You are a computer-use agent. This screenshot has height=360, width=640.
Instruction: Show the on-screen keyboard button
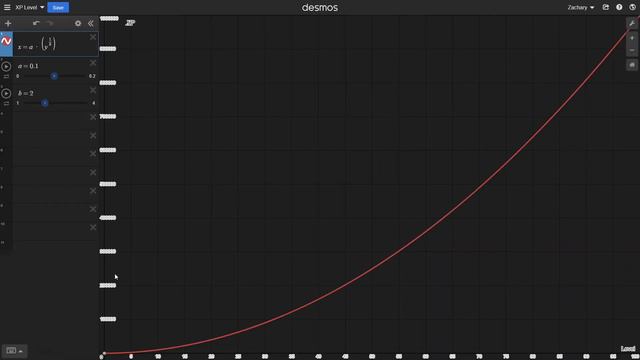[x=14, y=351]
